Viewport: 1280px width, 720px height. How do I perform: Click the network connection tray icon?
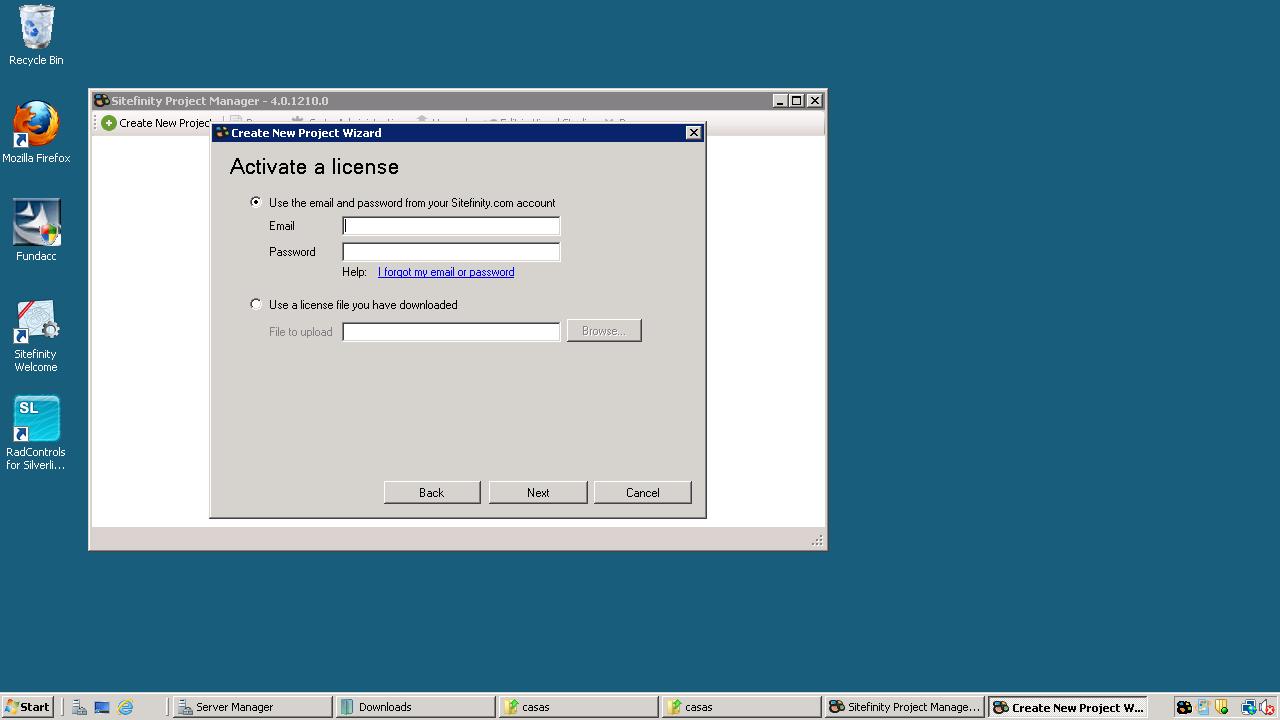click(1249, 707)
